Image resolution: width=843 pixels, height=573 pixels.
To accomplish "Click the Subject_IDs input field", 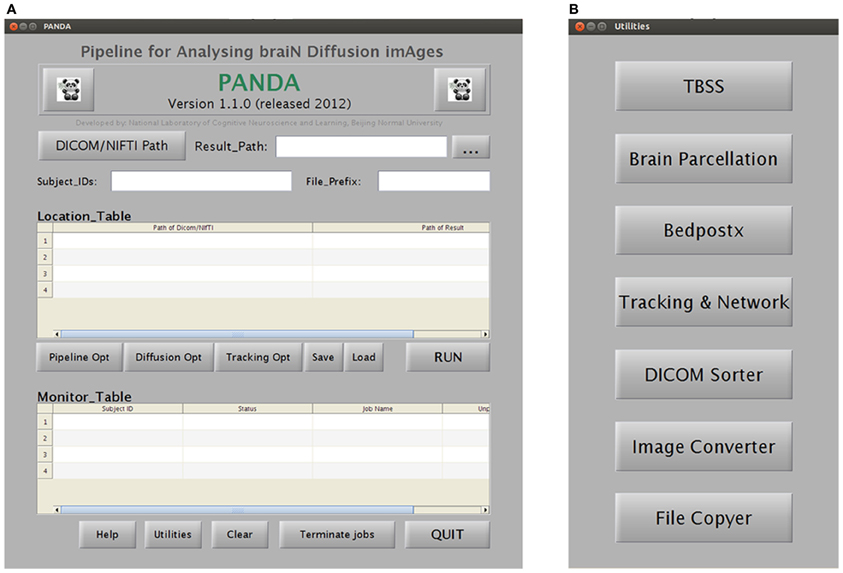I will (x=201, y=181).
